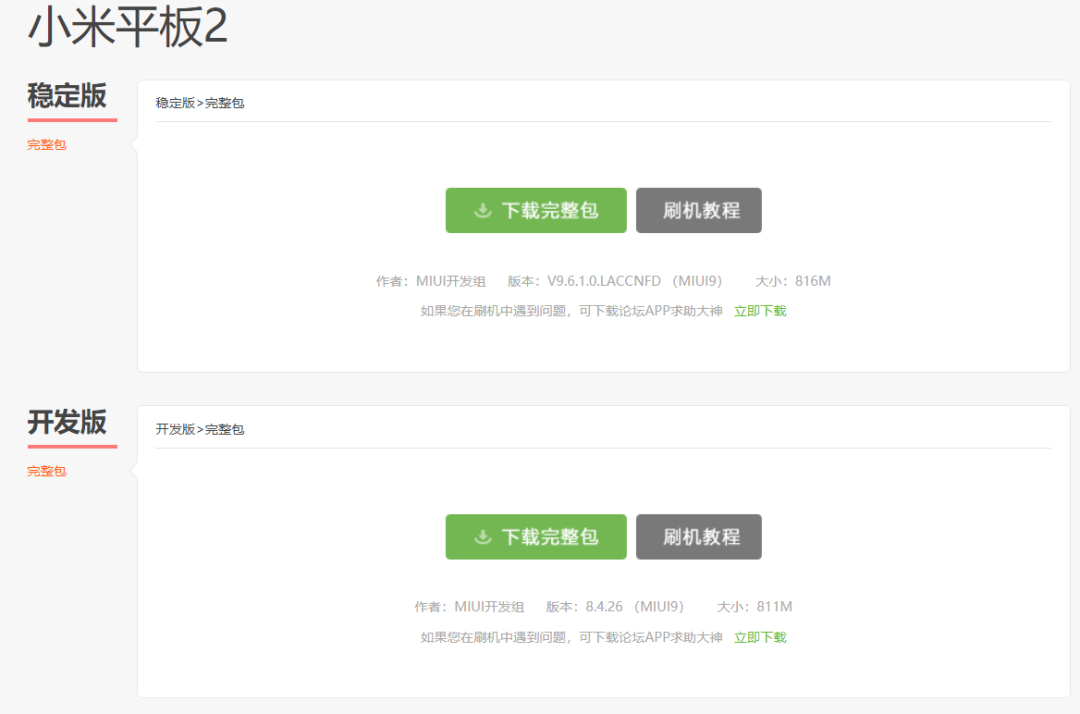Select 完整包 under 稳定版 sidebar

click(47, 145)
